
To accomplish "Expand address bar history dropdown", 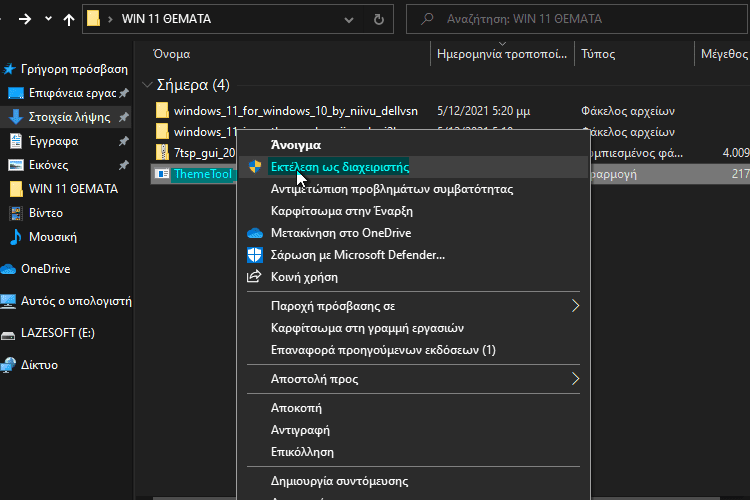I will click(x=349, y=20).
